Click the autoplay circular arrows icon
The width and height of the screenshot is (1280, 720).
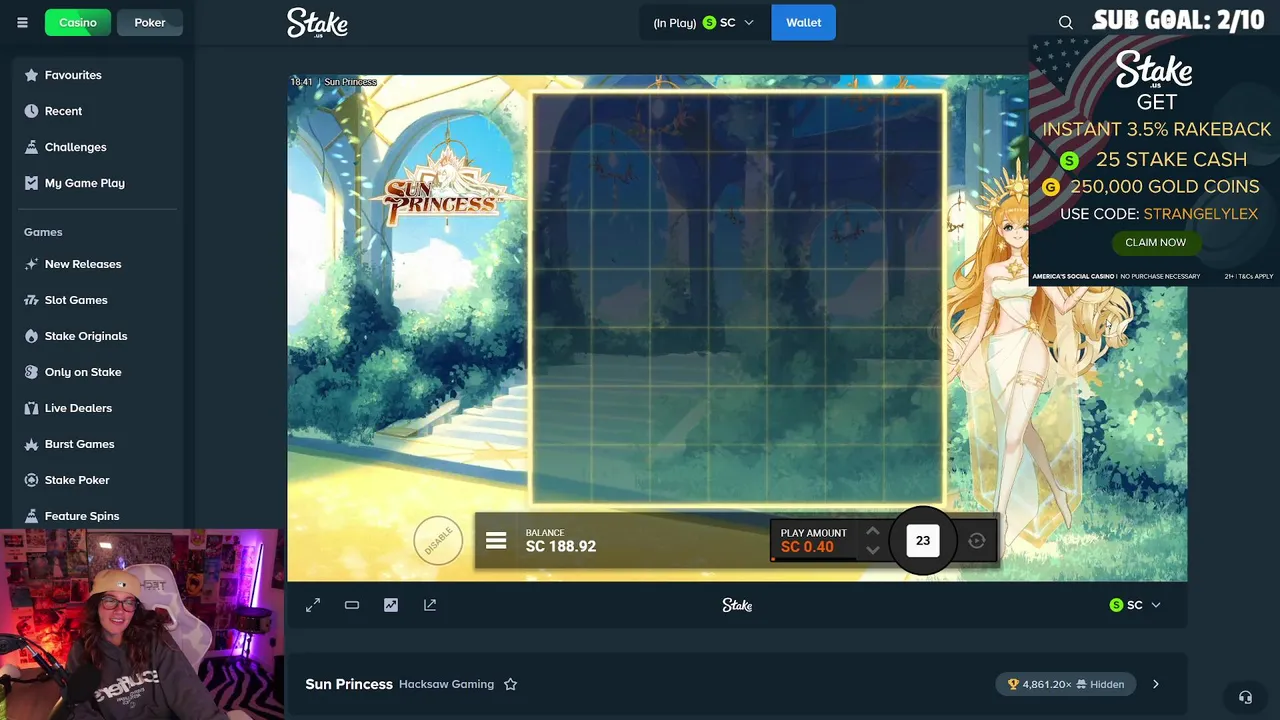977,541
